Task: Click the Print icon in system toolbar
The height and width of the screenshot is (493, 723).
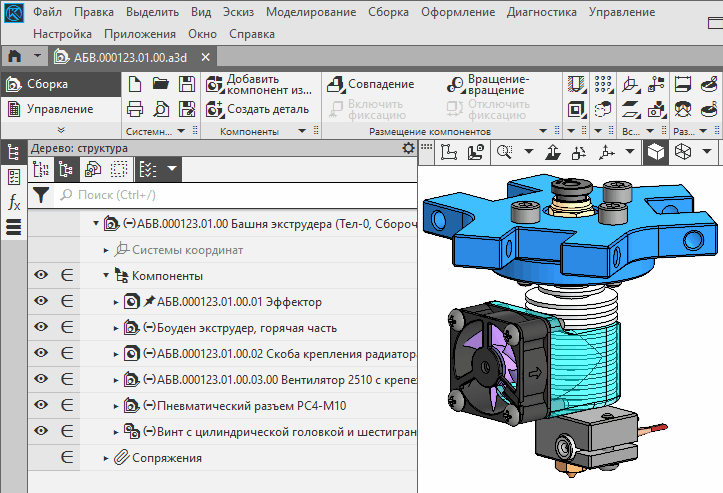Action: coord(135,109)
